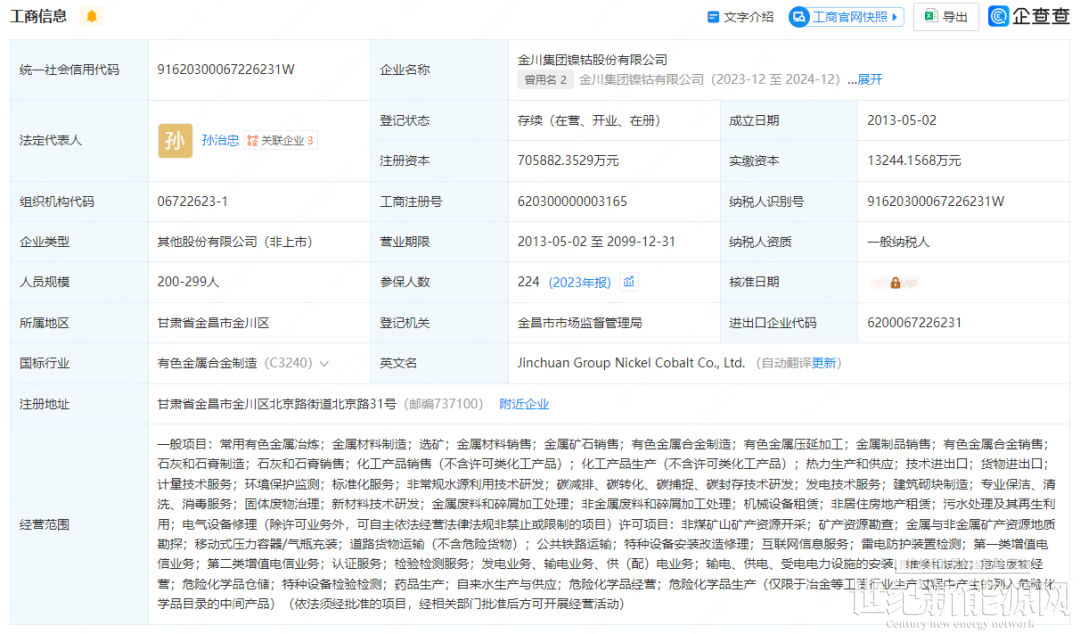Screen dimensions: 1080x634
Task: Select company name 金川集团镍钴股份有限公司
Action: 592,60
